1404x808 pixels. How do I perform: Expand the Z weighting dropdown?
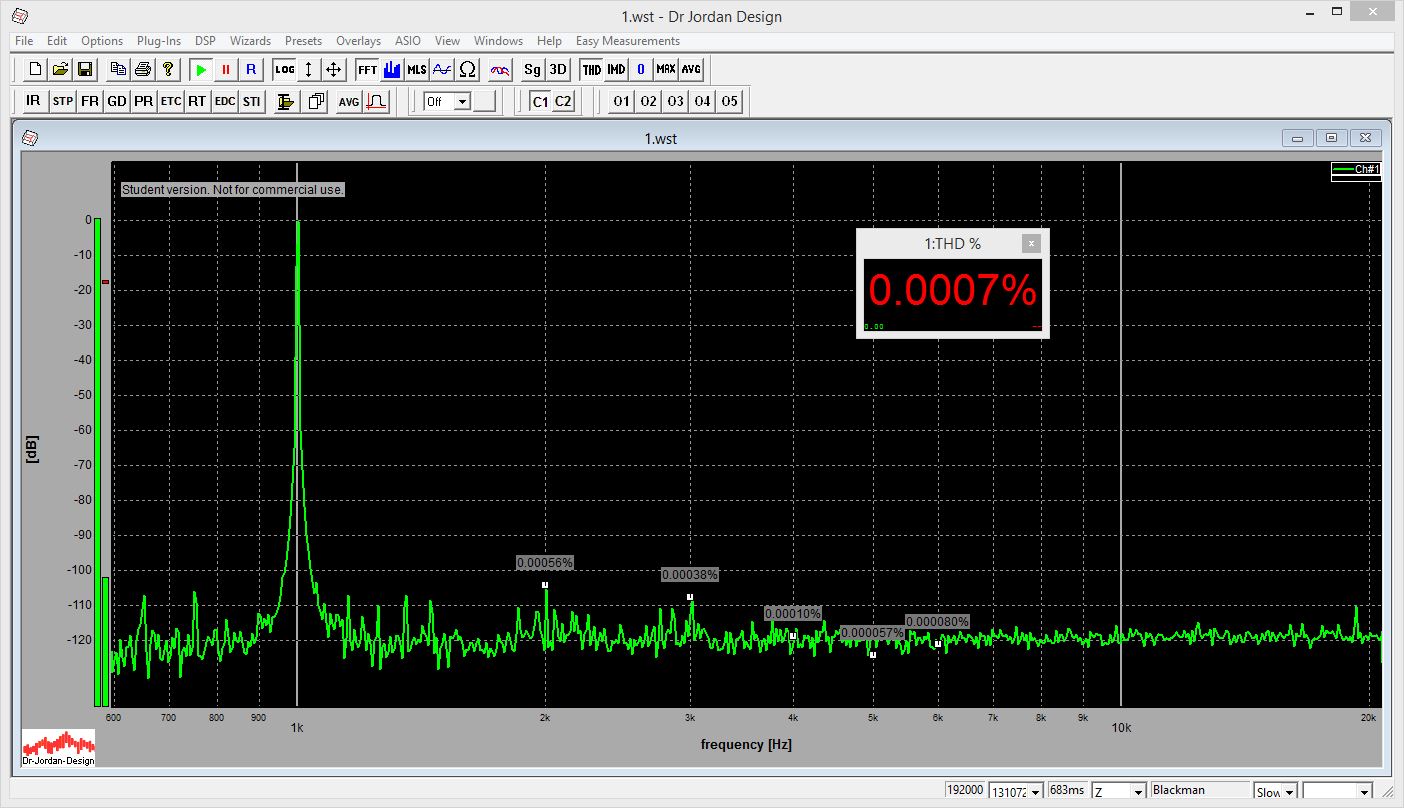click(x=1138, y=792)
